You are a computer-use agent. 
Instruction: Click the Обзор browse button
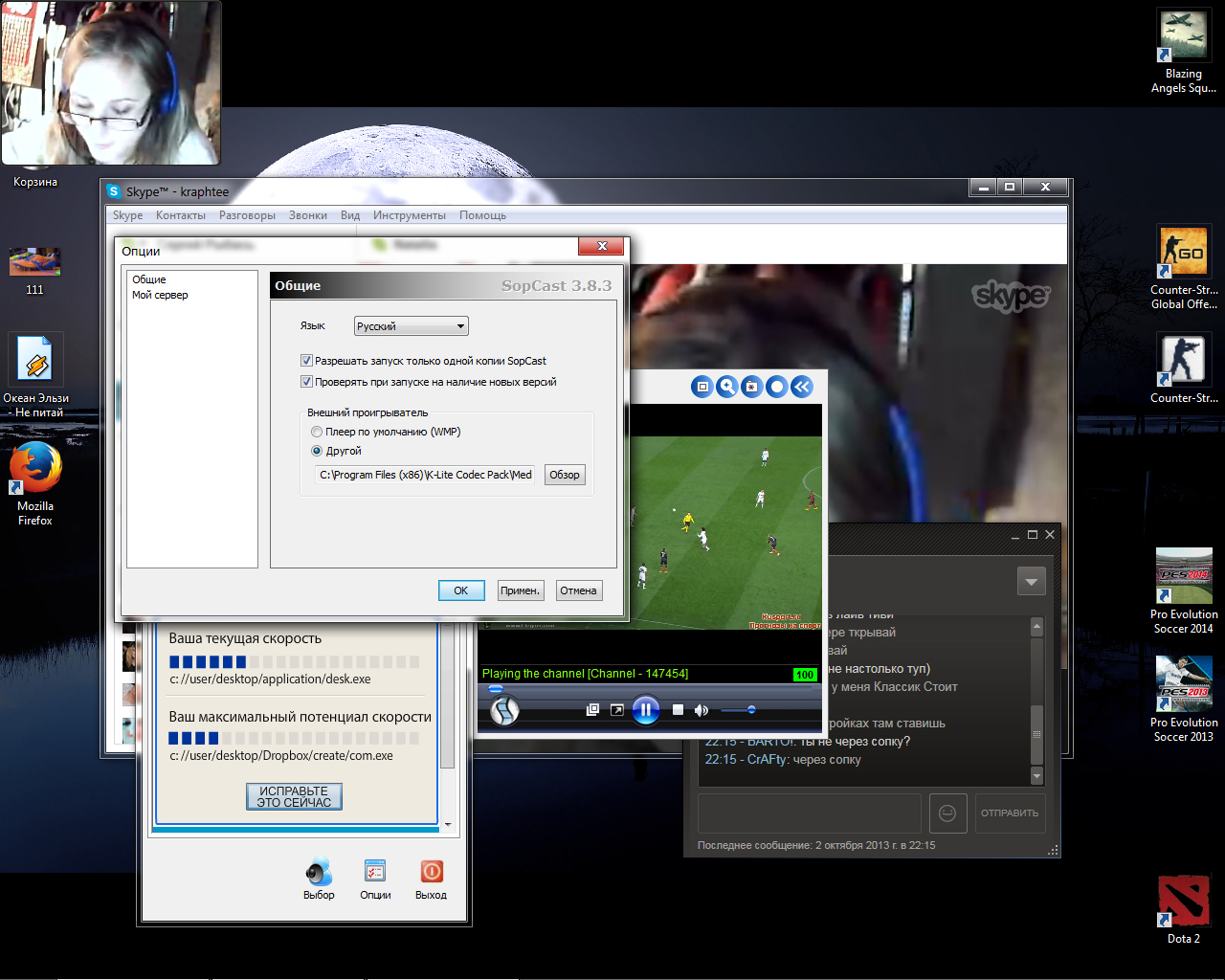click(565, 475)
